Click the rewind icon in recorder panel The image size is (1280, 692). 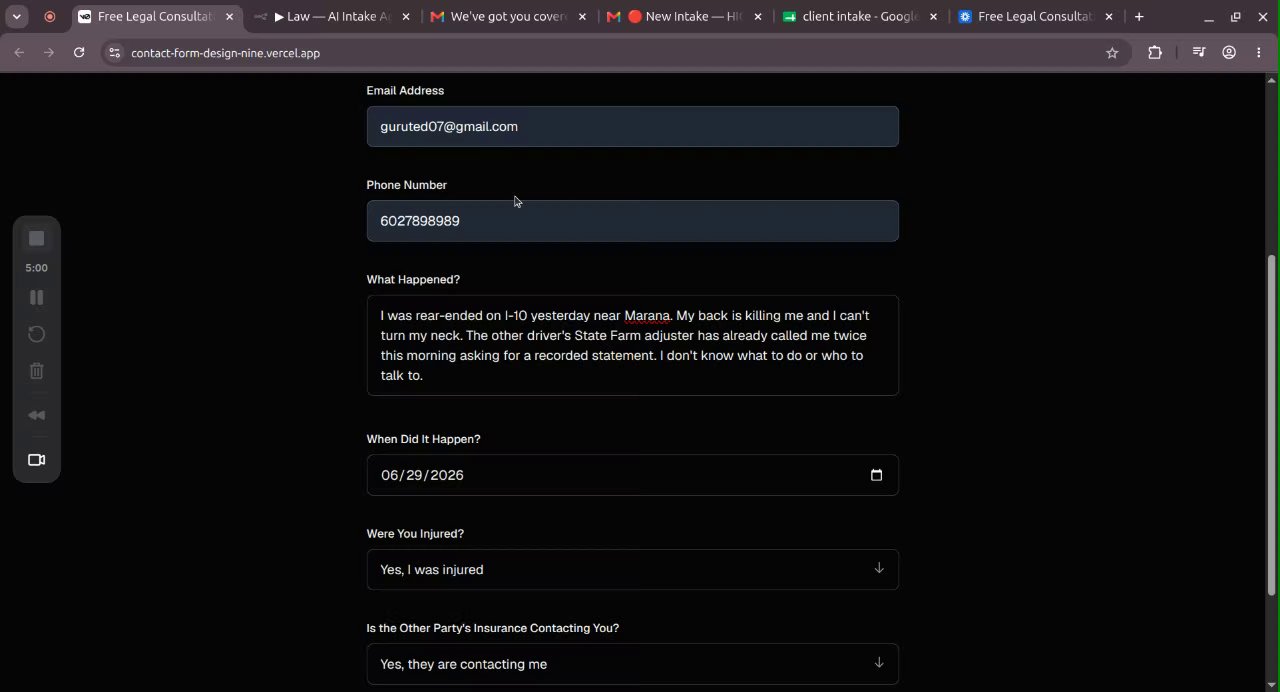pyautogui.click(x=37, y=415)
